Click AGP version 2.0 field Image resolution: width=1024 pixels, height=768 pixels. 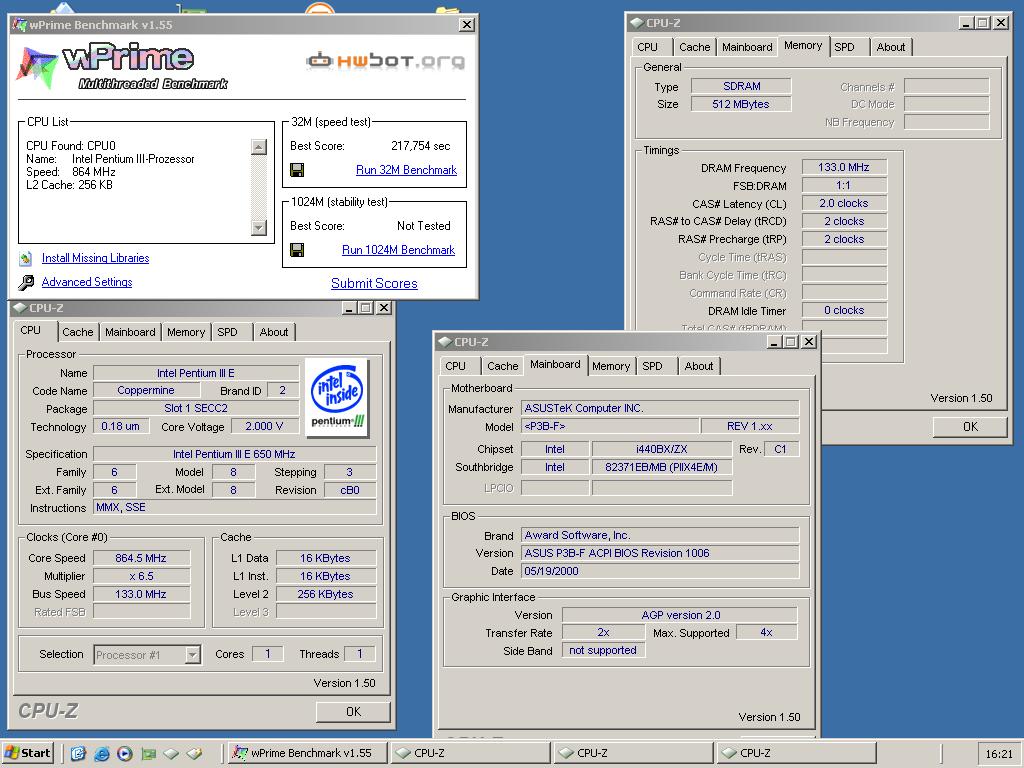coord(680,615)
